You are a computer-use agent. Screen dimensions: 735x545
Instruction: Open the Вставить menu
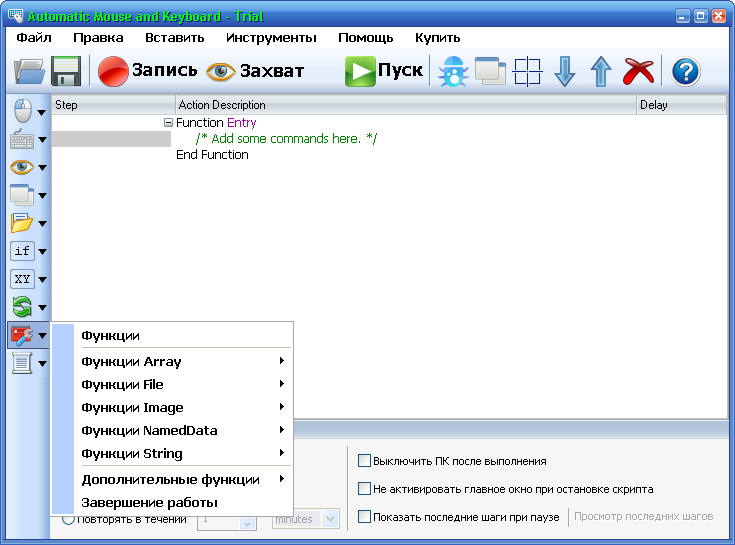[175, 37]
